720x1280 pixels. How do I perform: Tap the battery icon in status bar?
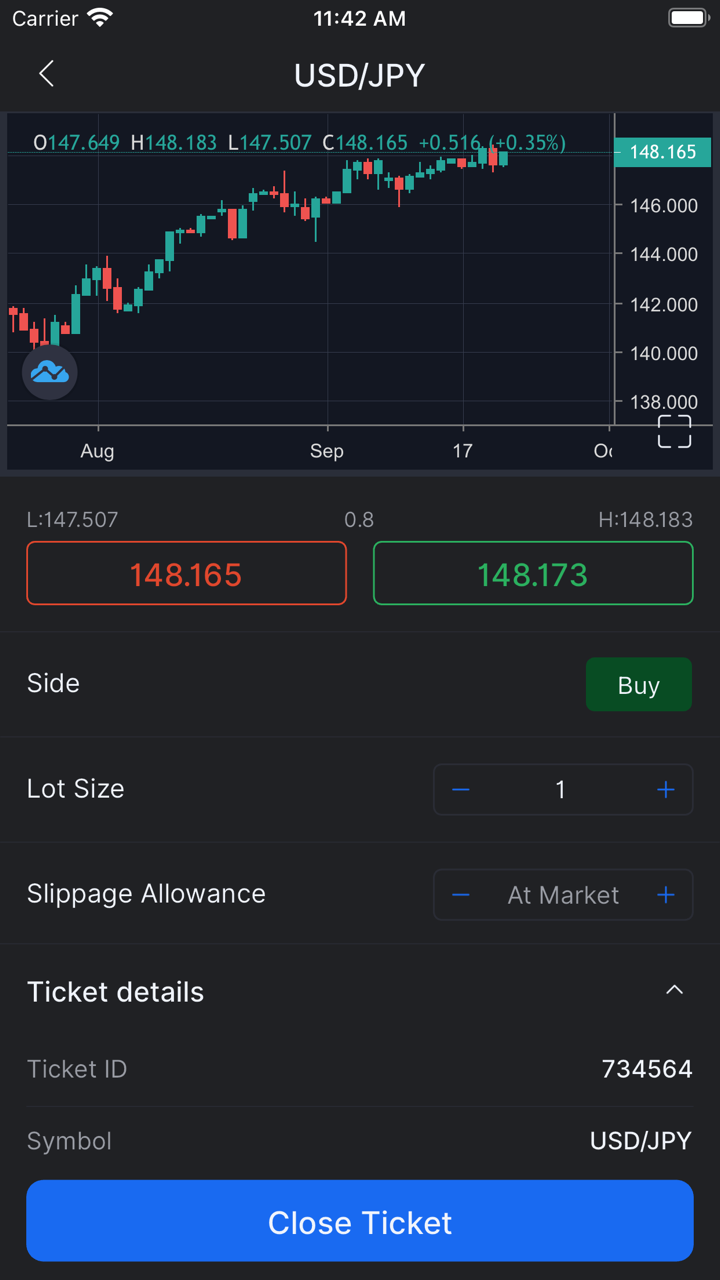[x=687, y=18]
